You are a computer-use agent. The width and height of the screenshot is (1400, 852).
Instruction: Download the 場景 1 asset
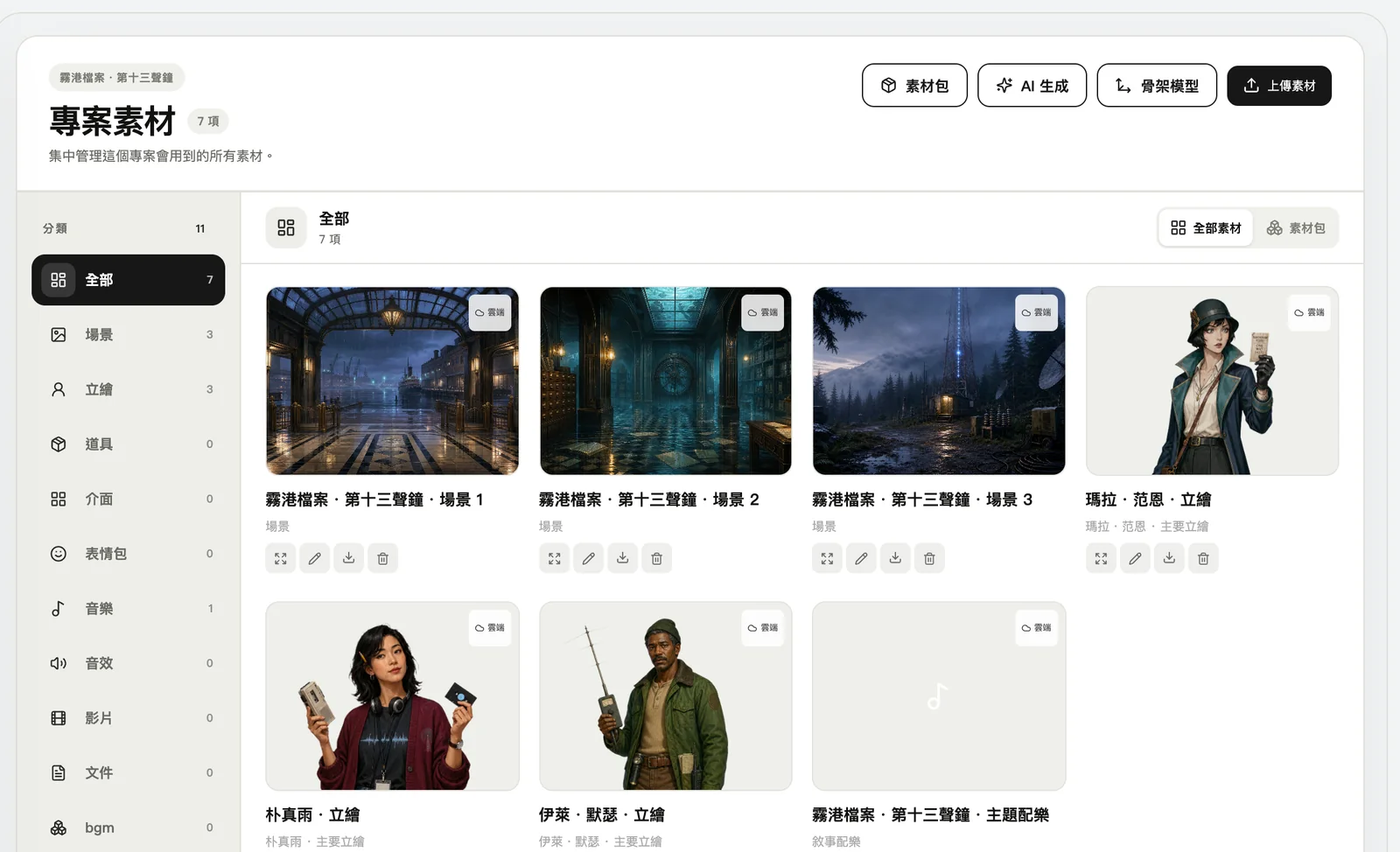point(349,558)
